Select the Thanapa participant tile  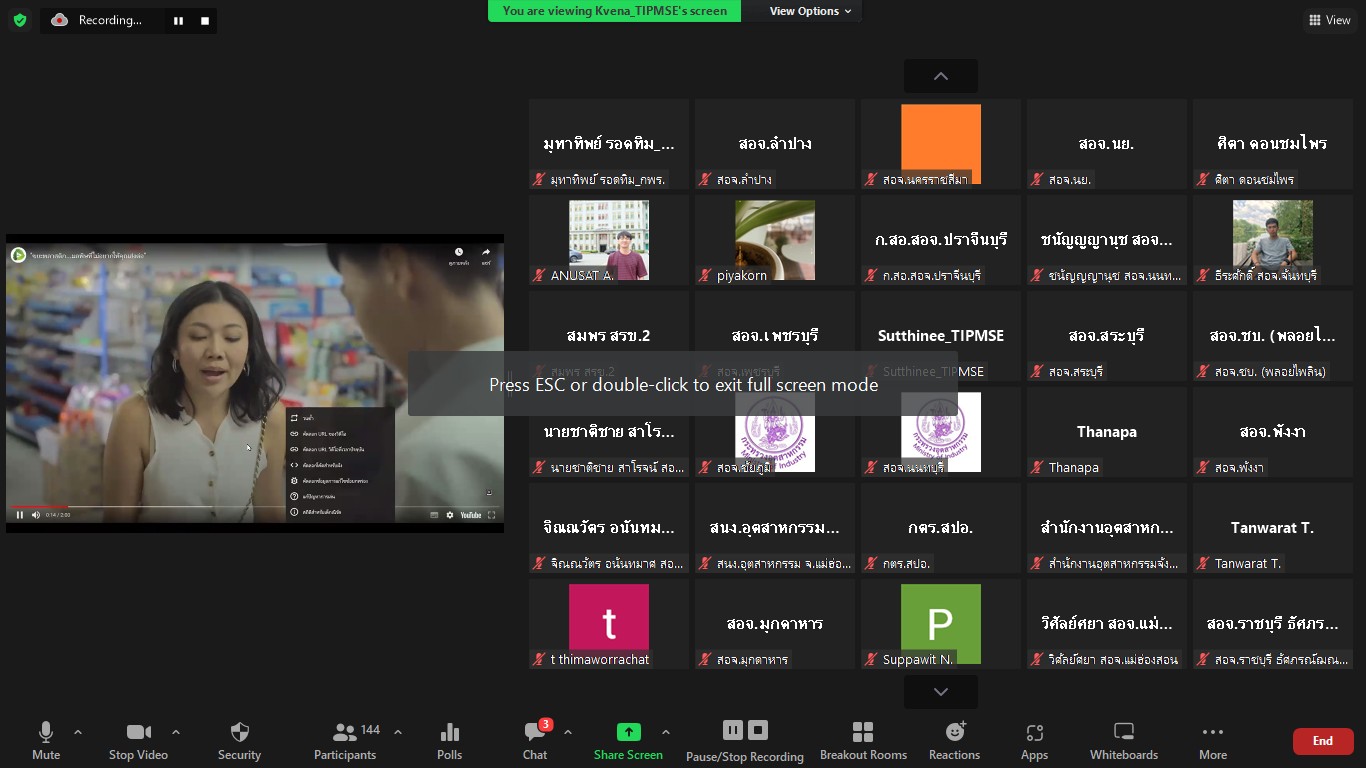[x=1107, y=432]
